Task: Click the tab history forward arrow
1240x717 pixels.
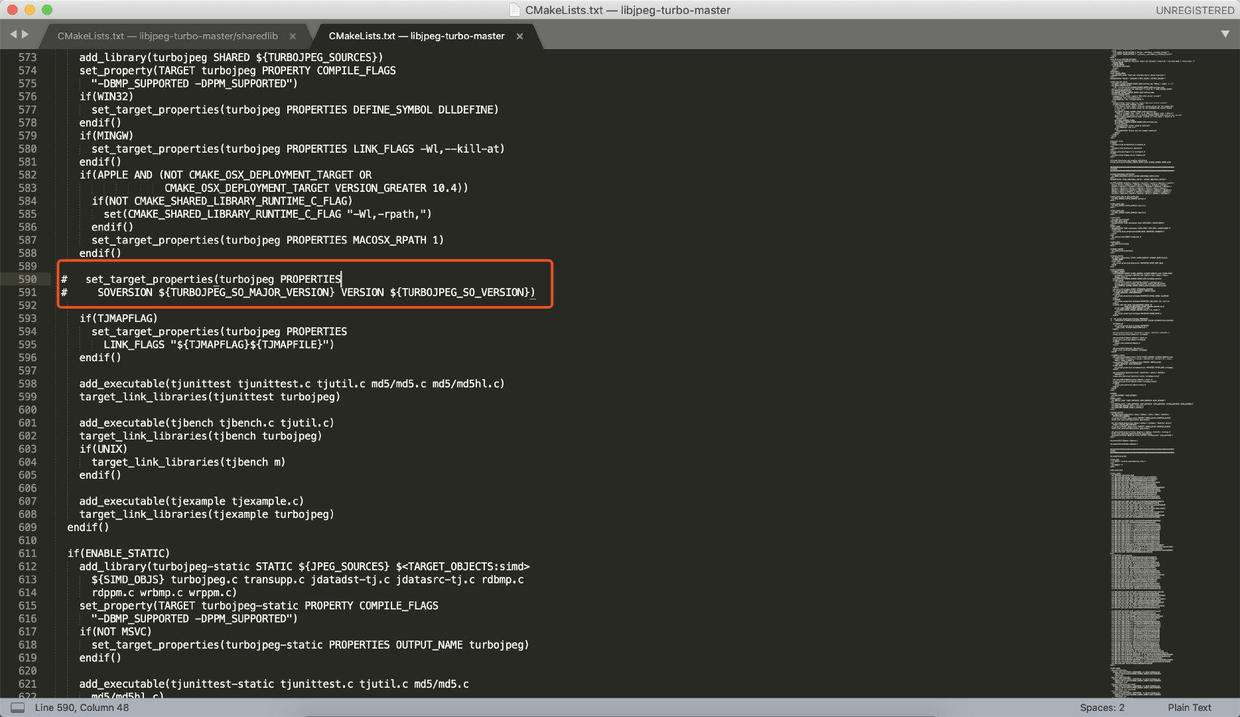Action: pyautogui.click(x=27, y=35)
